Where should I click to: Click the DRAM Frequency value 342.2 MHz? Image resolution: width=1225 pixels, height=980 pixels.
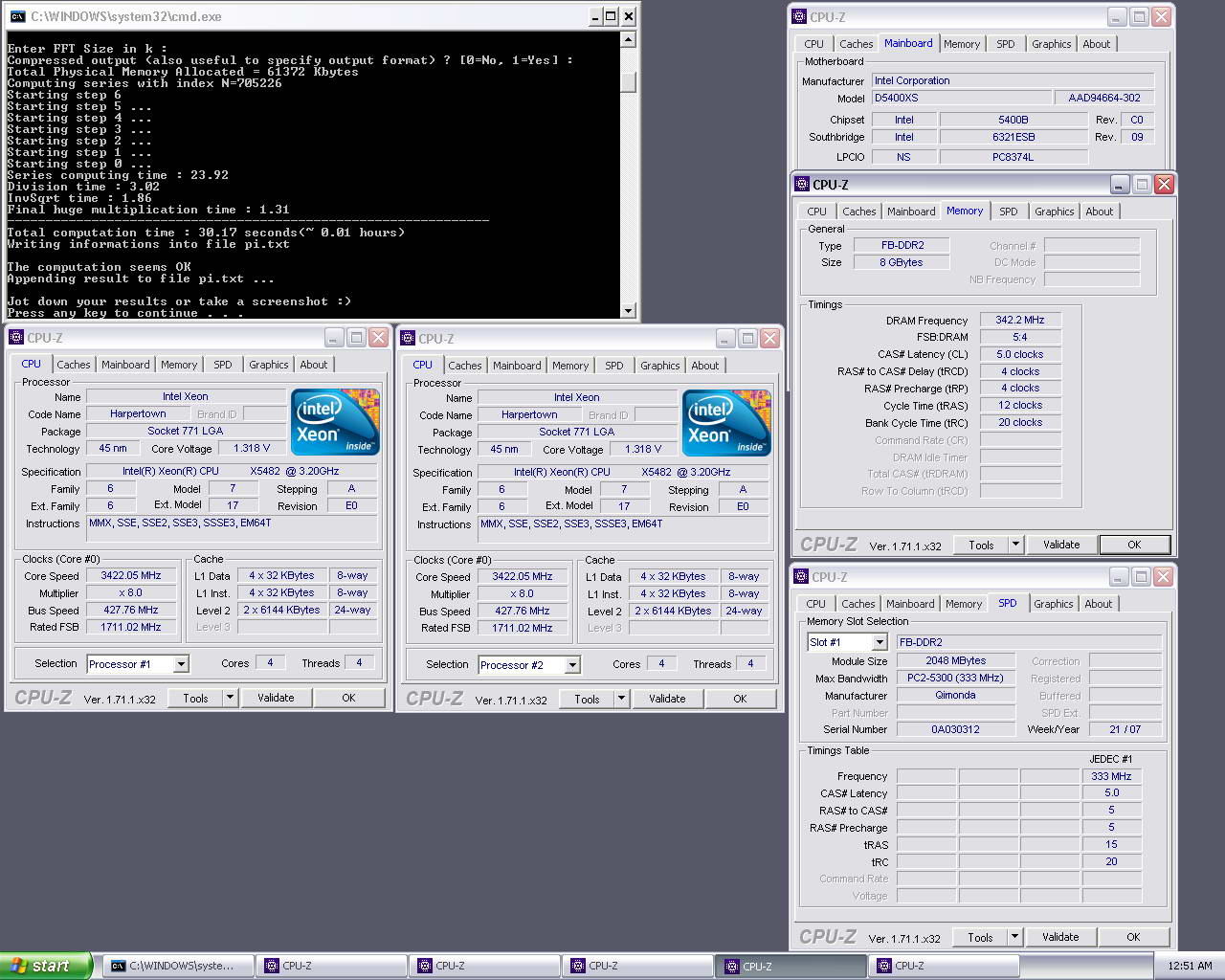[1020, 320]
